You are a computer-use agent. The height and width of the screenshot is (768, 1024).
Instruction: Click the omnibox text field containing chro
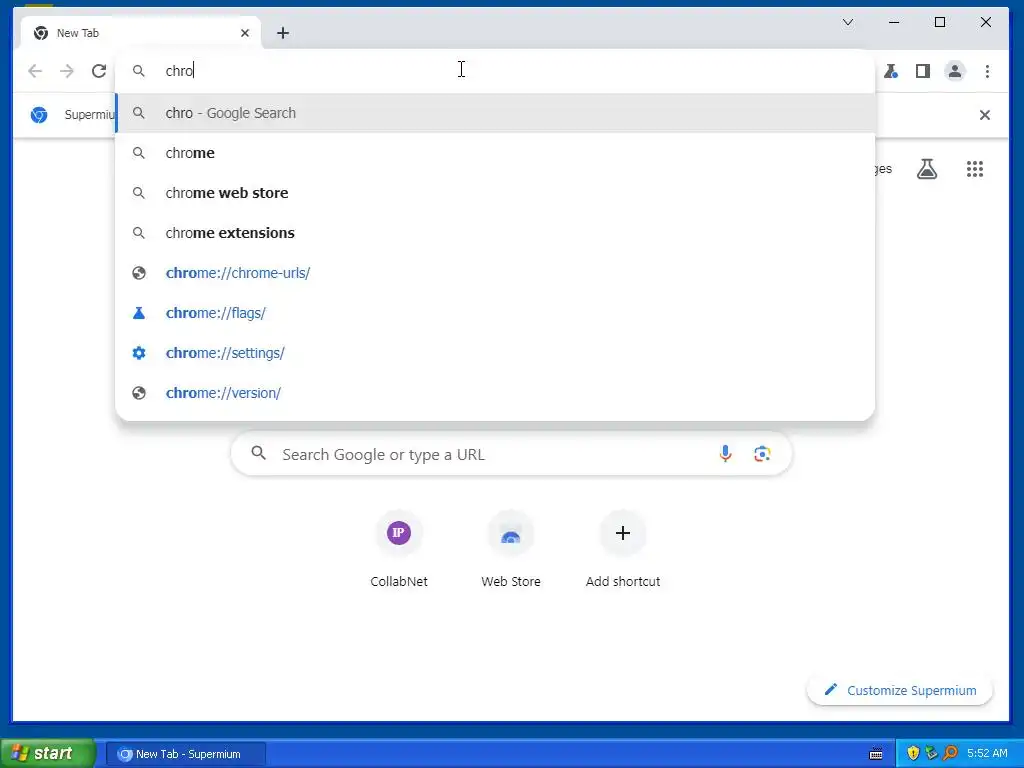495,71
